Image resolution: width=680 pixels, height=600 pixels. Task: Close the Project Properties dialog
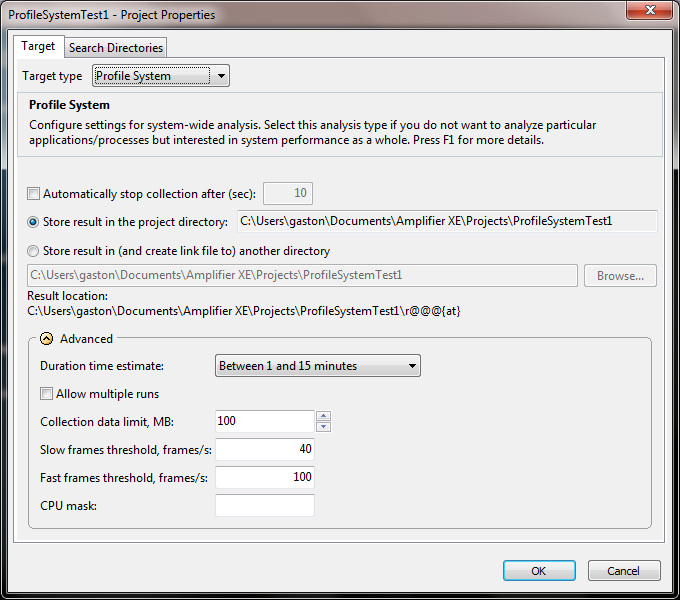pos(649,10)
